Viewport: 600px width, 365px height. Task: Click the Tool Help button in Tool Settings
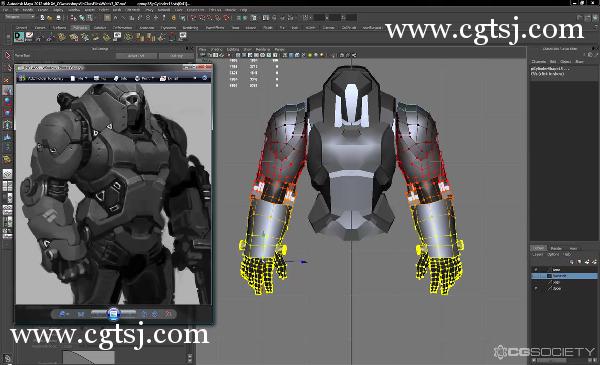(176, 56)
